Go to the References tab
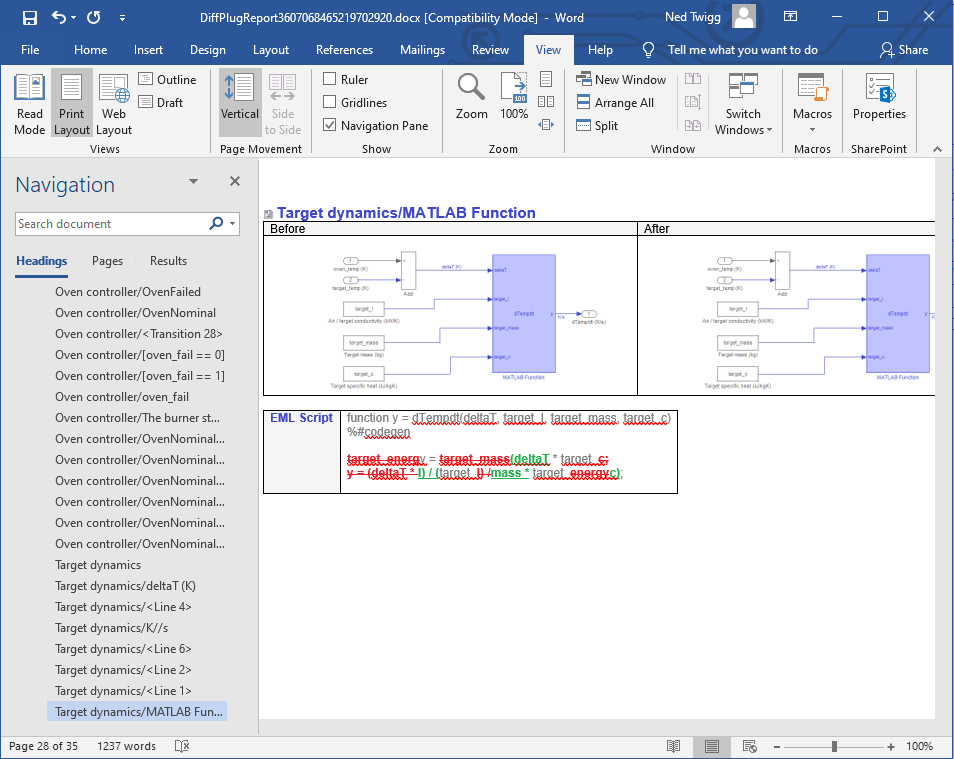954x759 pixels. pyautogui.click(x=344, y=50)
